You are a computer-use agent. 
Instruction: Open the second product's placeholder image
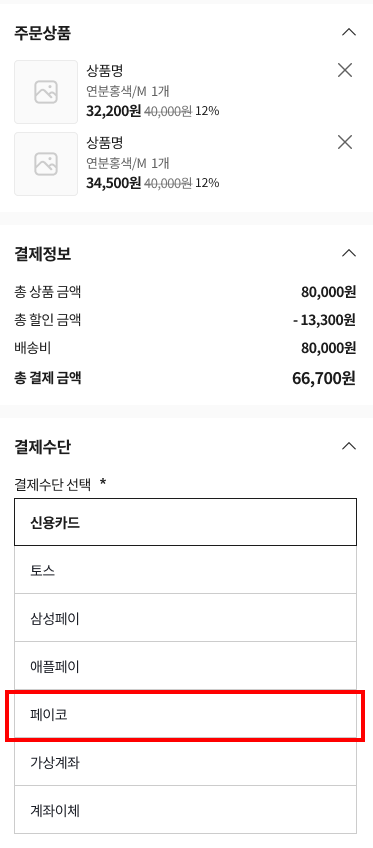click(46, 164)
